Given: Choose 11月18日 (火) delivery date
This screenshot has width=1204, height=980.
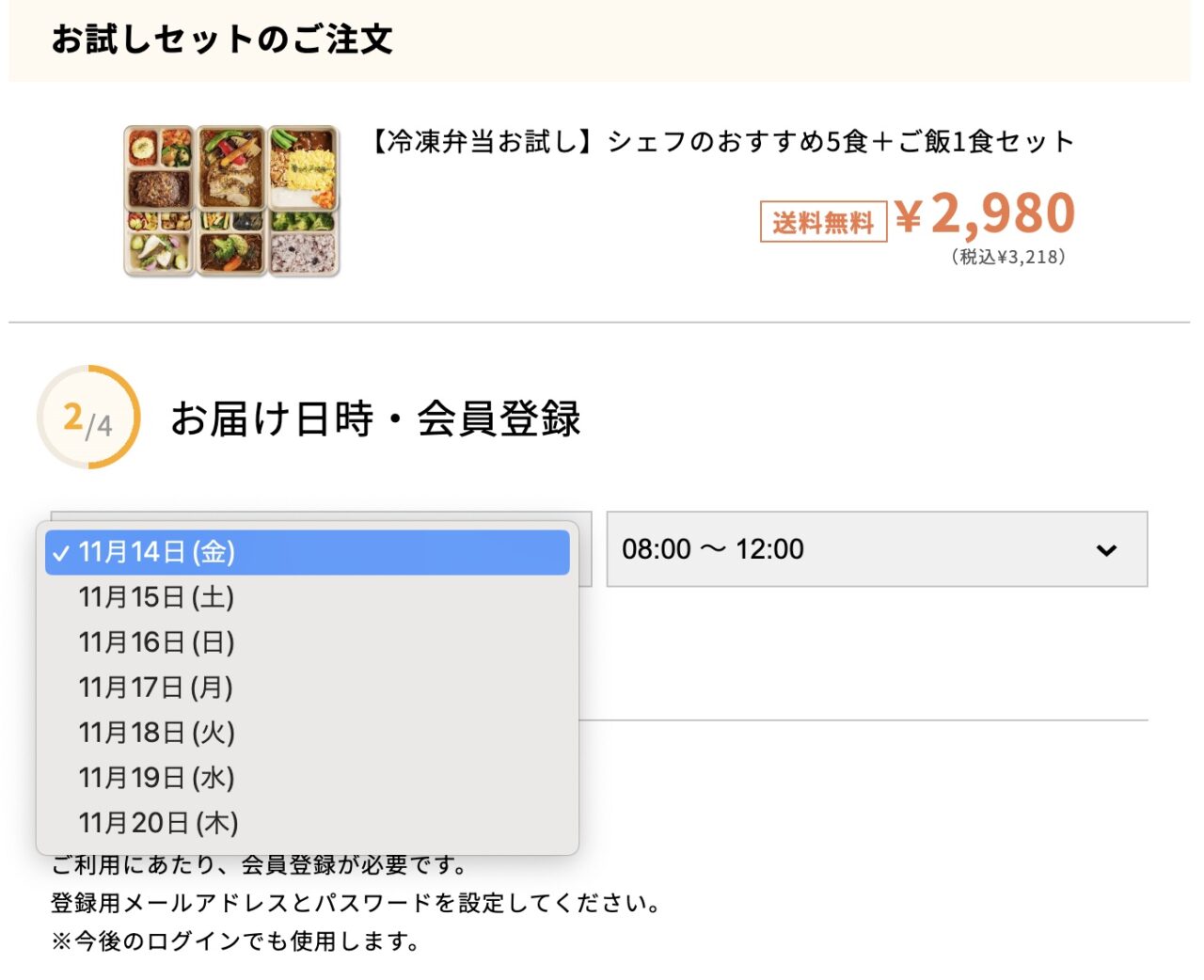Looking at the screenshot, I should tap(156, 733).
